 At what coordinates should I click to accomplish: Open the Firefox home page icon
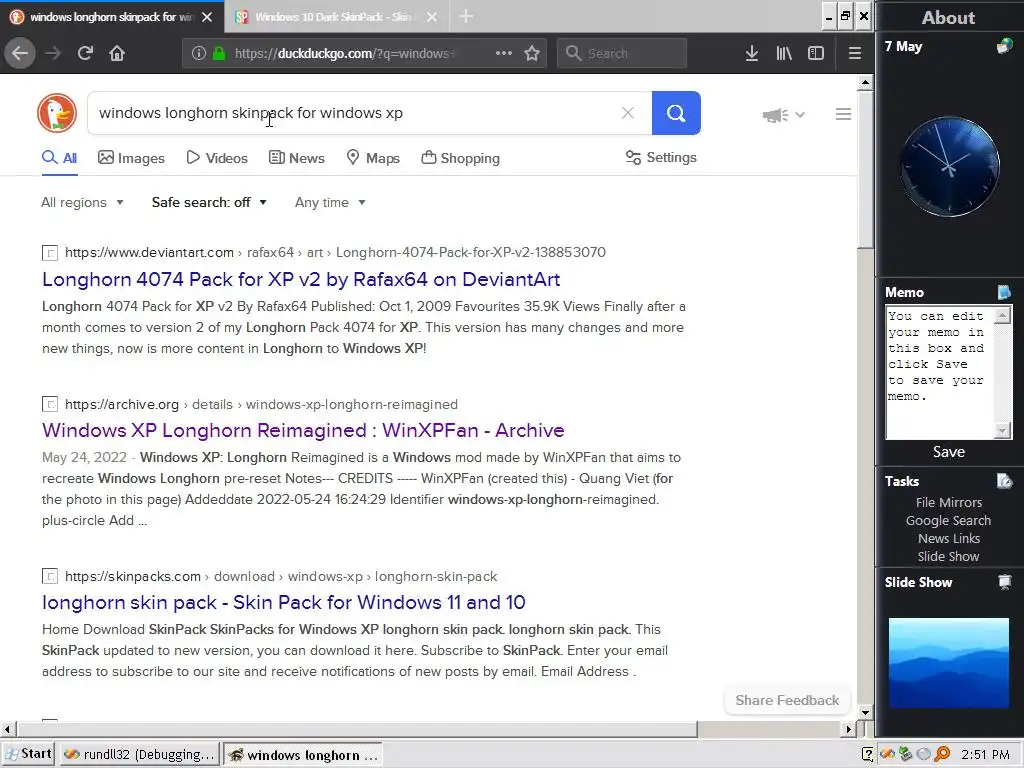pos(117,53)
